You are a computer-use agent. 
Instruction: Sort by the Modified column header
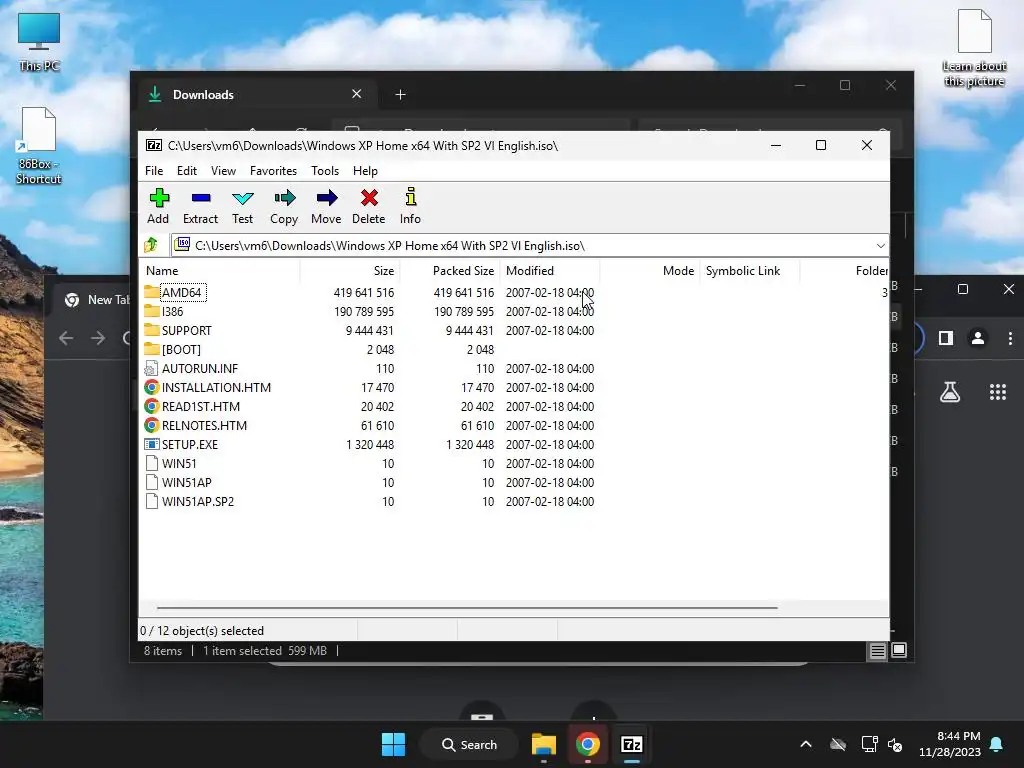(x=550, y=270)
